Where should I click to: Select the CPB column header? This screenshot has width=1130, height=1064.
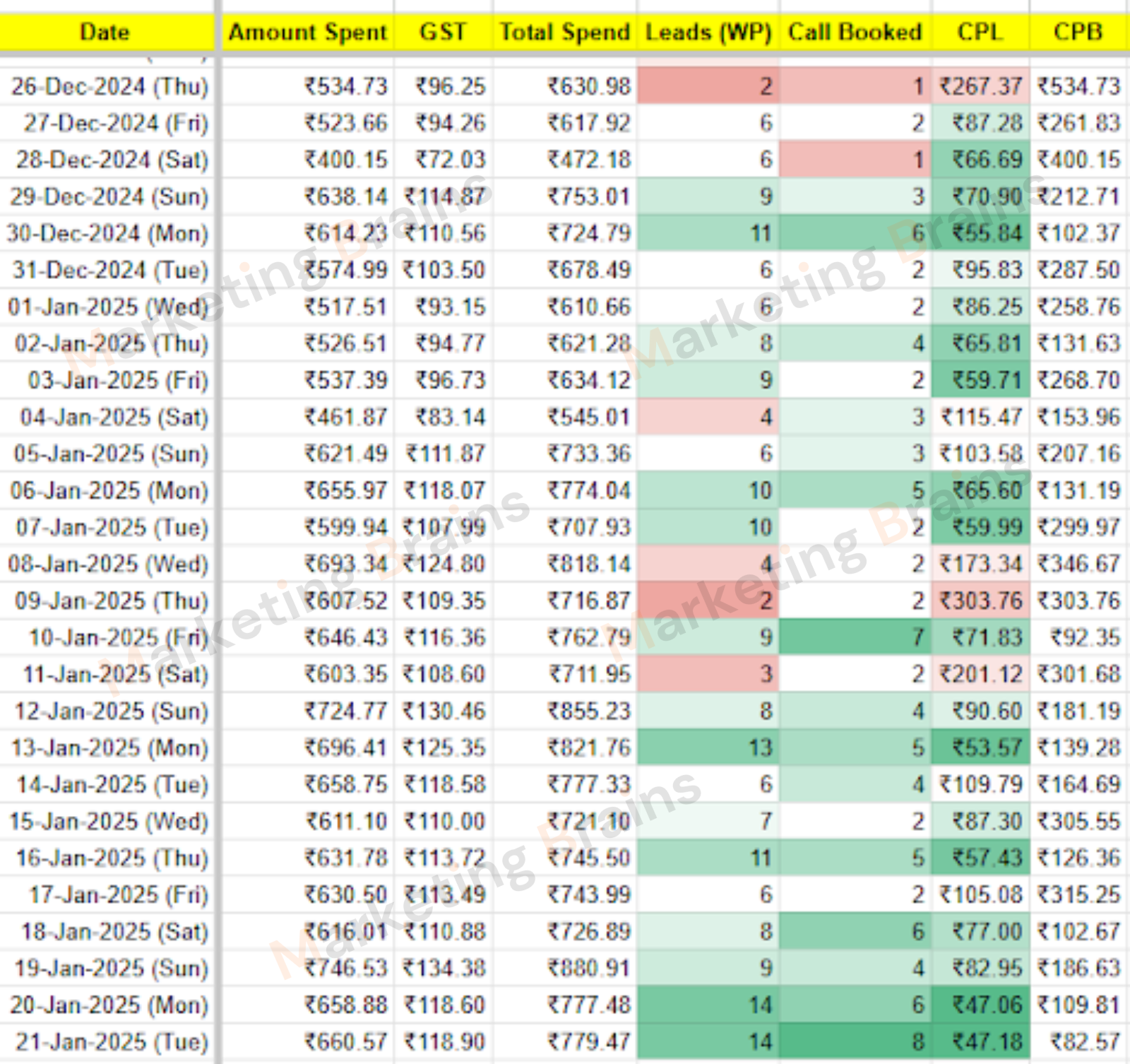click(x=1078, y=32)
